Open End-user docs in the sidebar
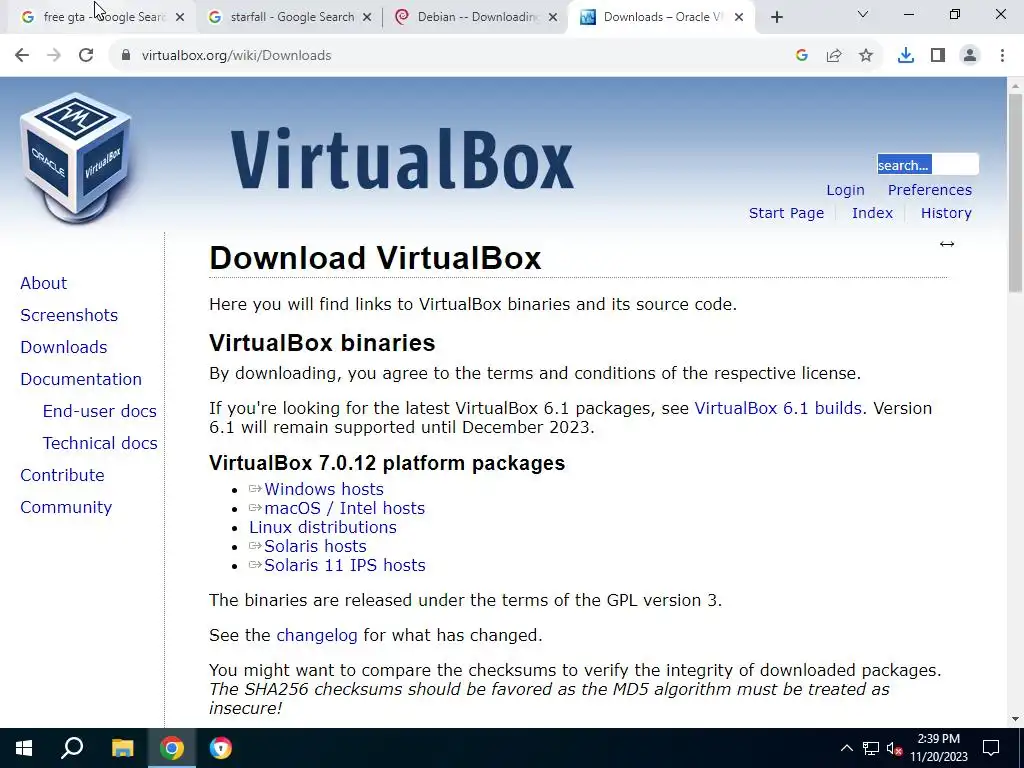 coord(99,411)
